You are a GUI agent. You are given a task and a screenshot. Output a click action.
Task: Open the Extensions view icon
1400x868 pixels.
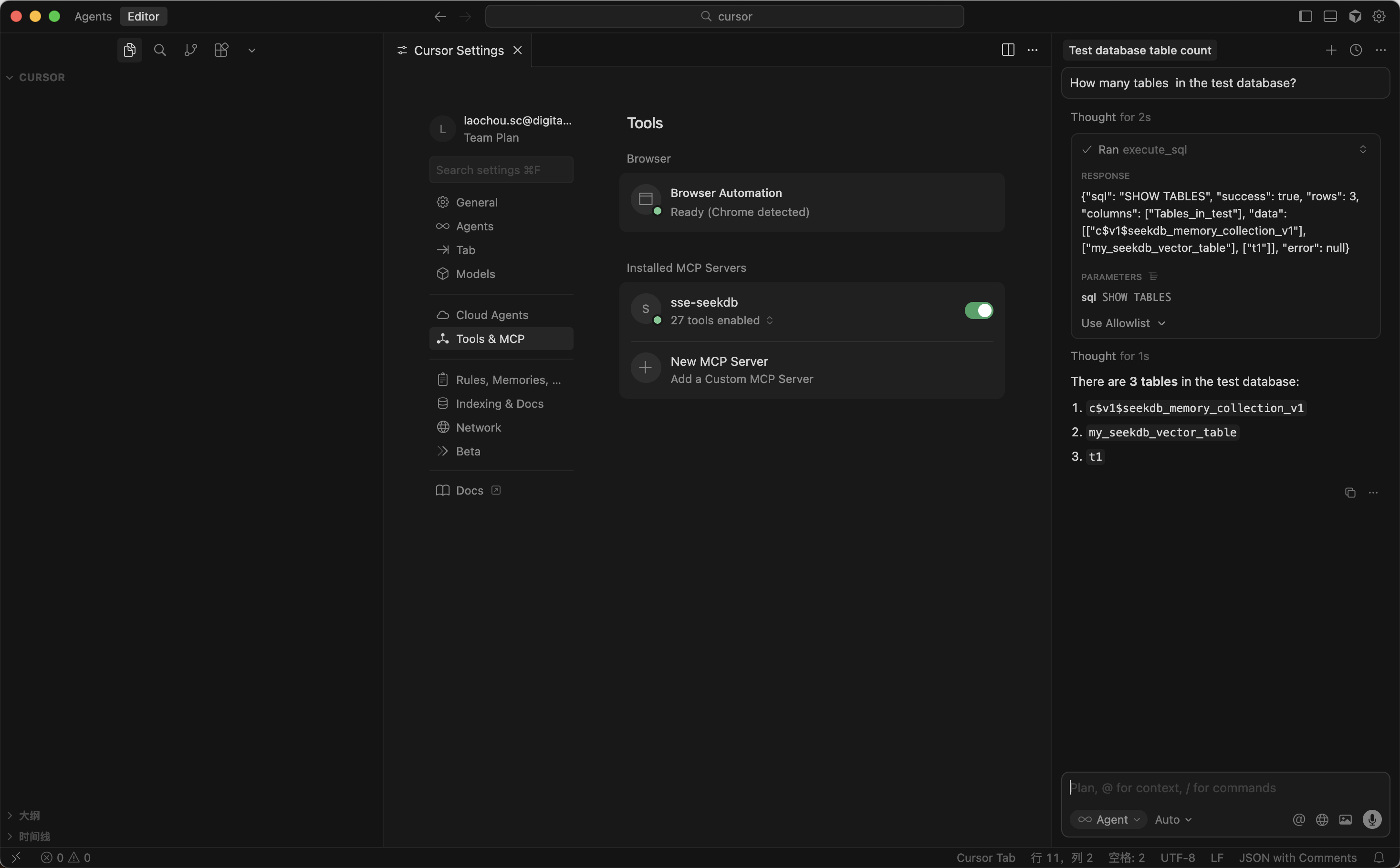pos(221,51)
